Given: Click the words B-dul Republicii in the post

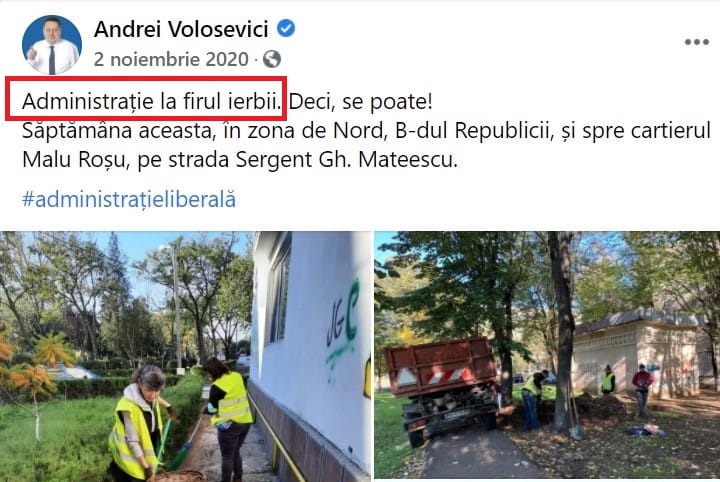Looking at the screenshot, I should pyautogui.click(x=472, y=130).
